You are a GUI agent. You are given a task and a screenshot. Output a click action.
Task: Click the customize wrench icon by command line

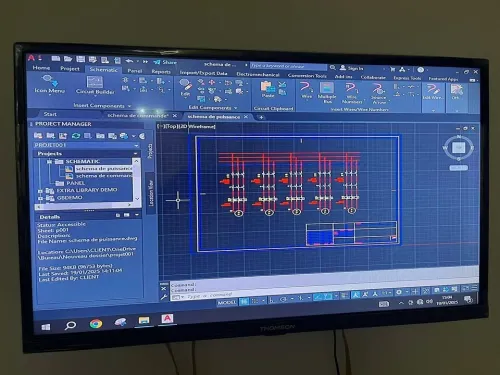[163, 297]
